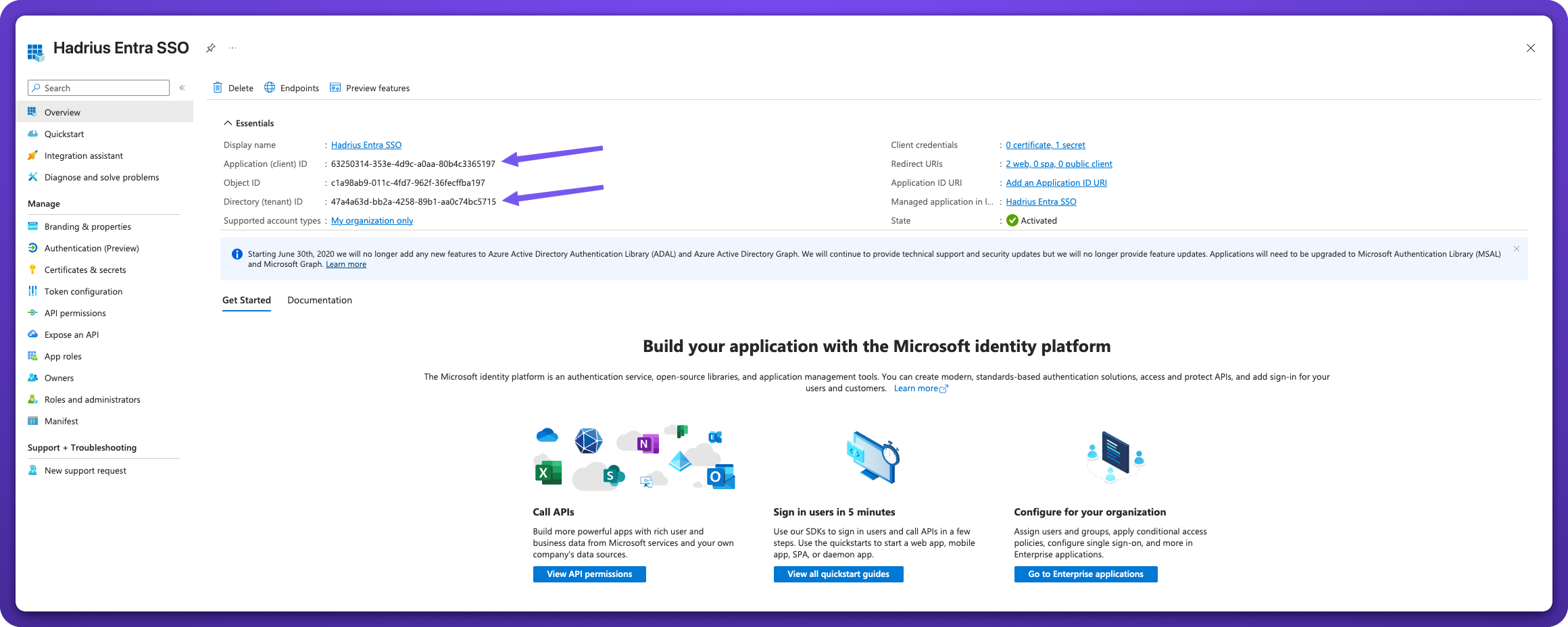
Task: Click the green Activated state icon
Action: [x=1012, y=220]
